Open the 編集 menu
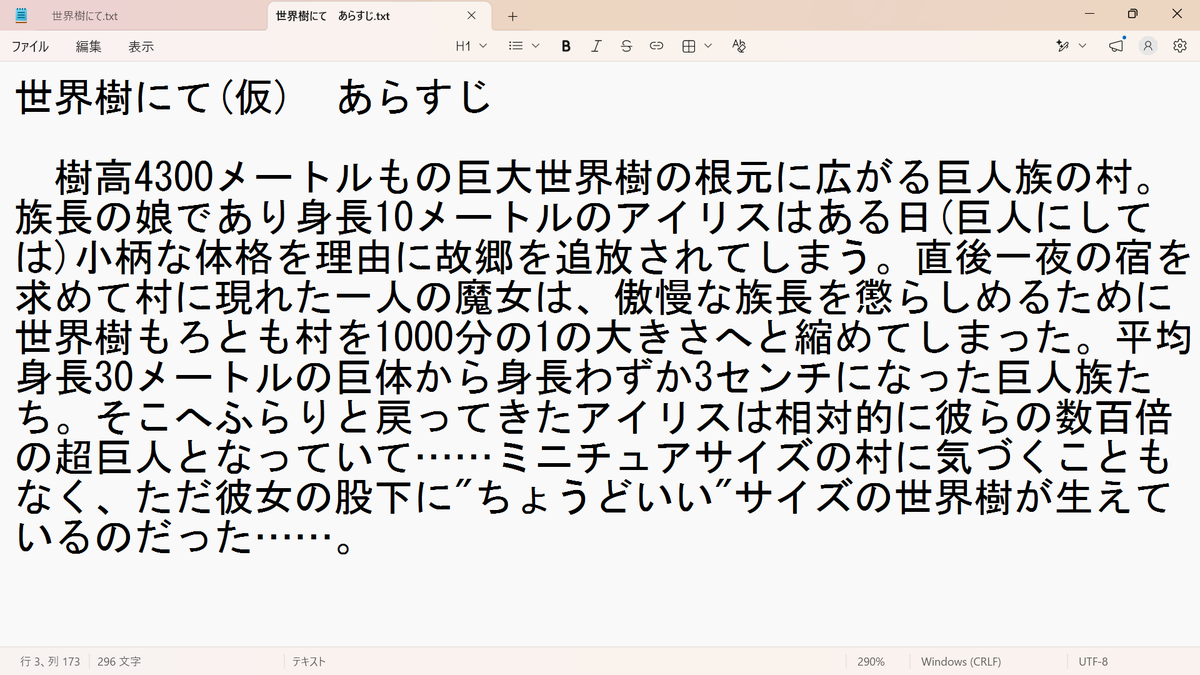 coord(89,46)
